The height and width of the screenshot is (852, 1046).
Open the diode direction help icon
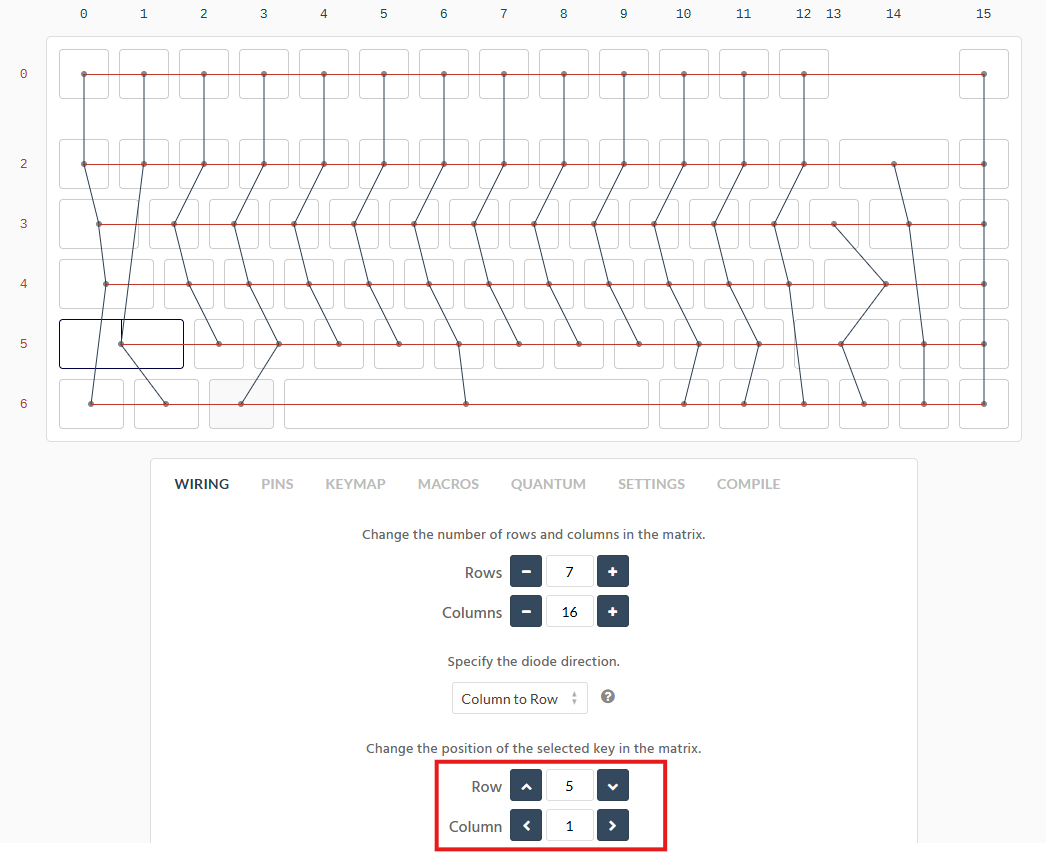tap(607, 697)
